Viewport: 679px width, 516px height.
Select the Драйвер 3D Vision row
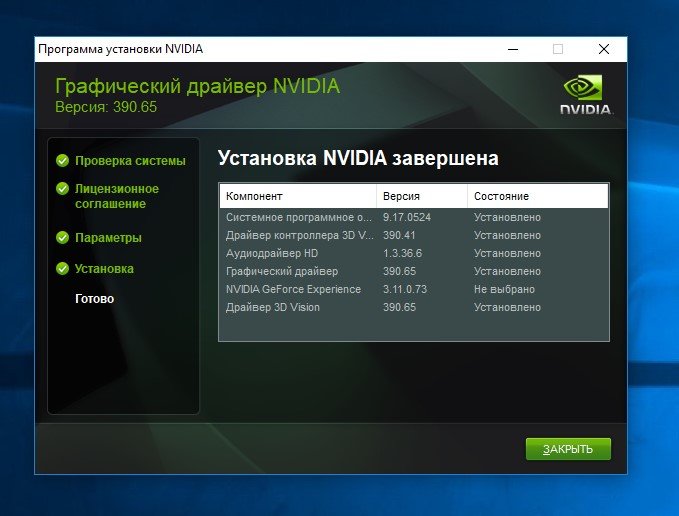pos(414,307)
